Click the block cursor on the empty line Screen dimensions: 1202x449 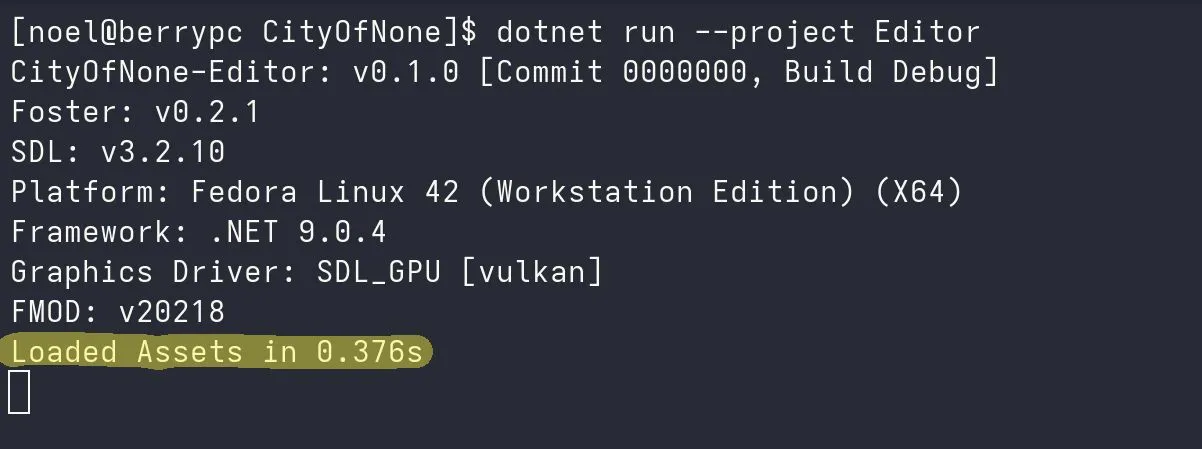tap(19, 392)
